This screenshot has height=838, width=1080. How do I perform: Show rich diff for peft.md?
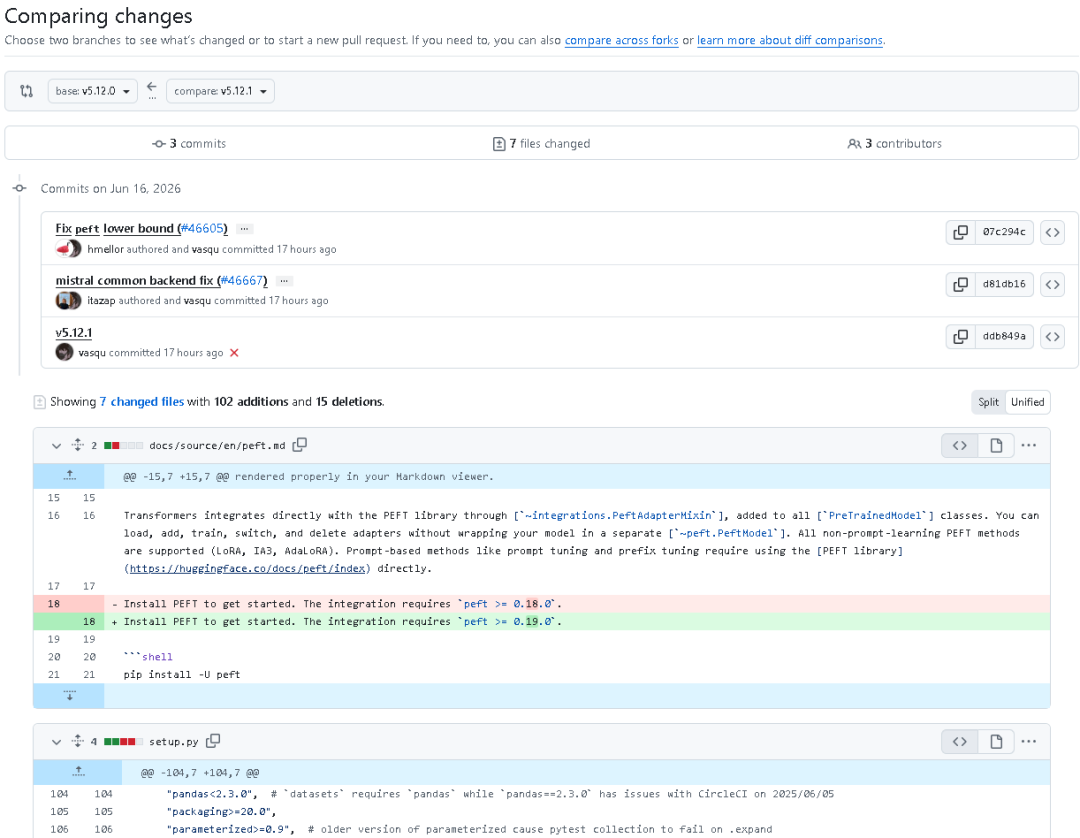click(x=996, y=446)
